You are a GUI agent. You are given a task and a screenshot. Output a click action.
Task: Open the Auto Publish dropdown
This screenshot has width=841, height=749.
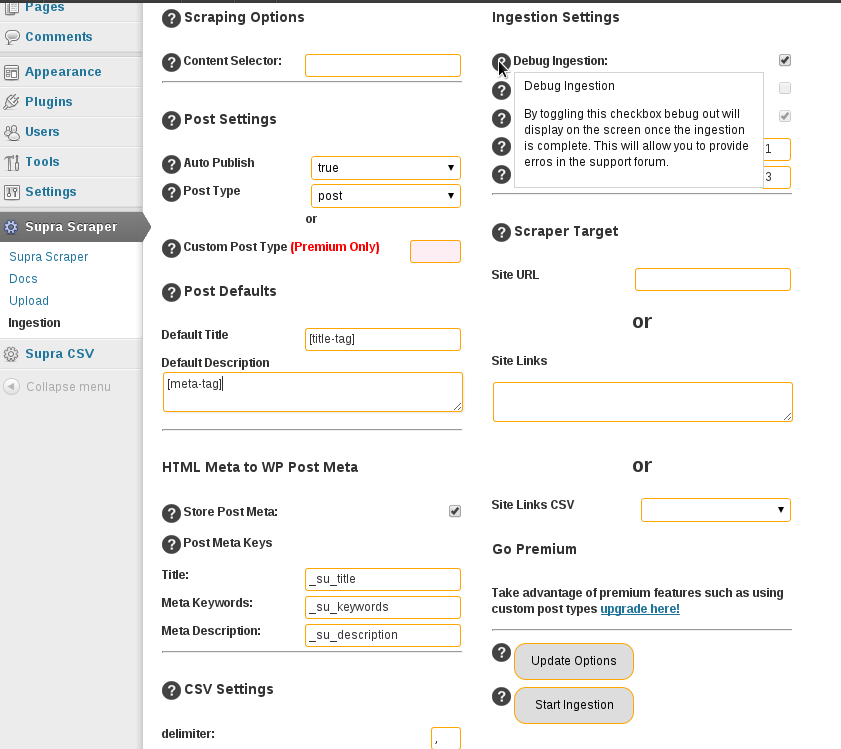click(386, 168)
